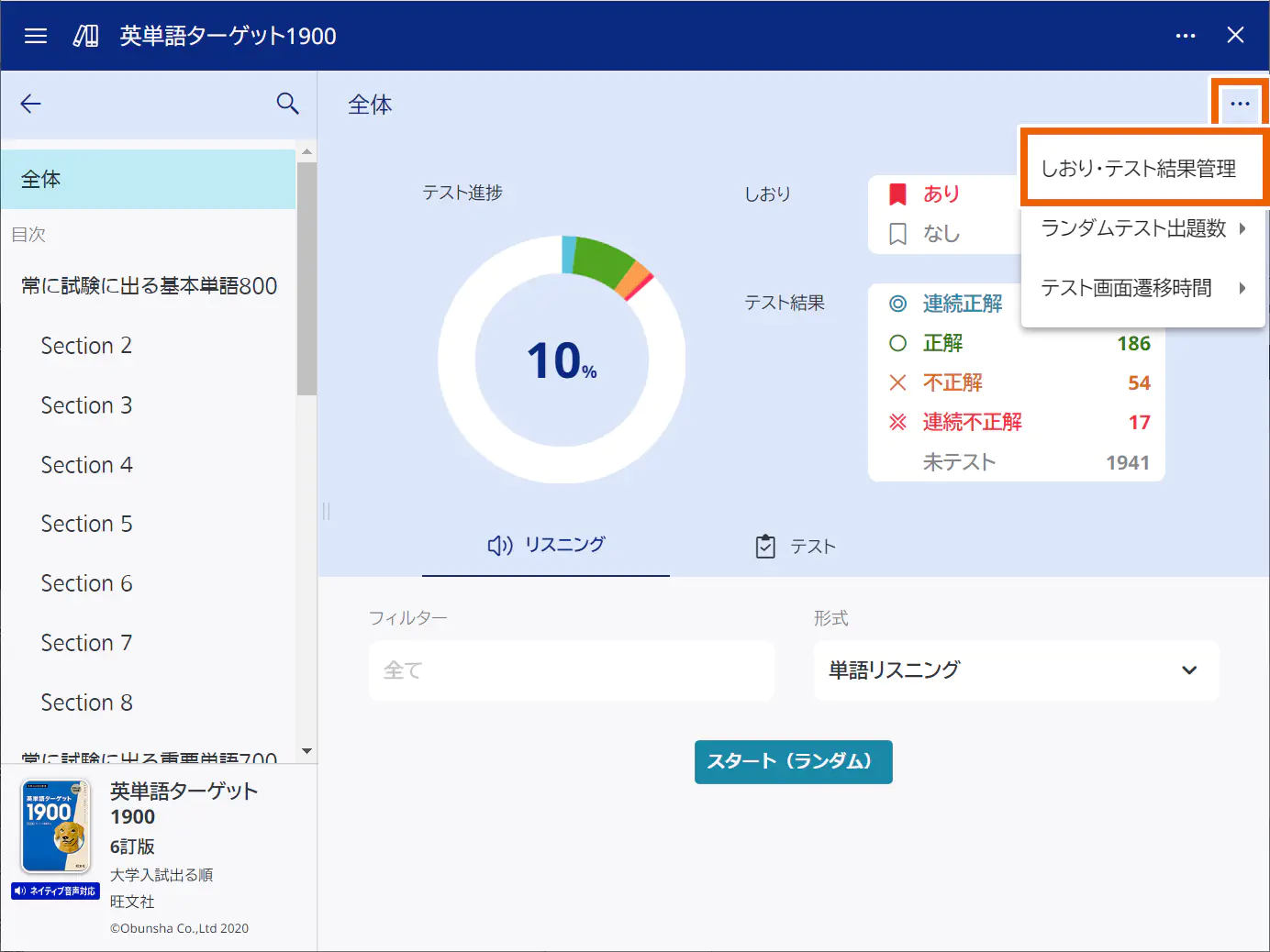Click the sidebar scrollbar thumb
Screen dimensions: 1270x952
coord(306,279)
